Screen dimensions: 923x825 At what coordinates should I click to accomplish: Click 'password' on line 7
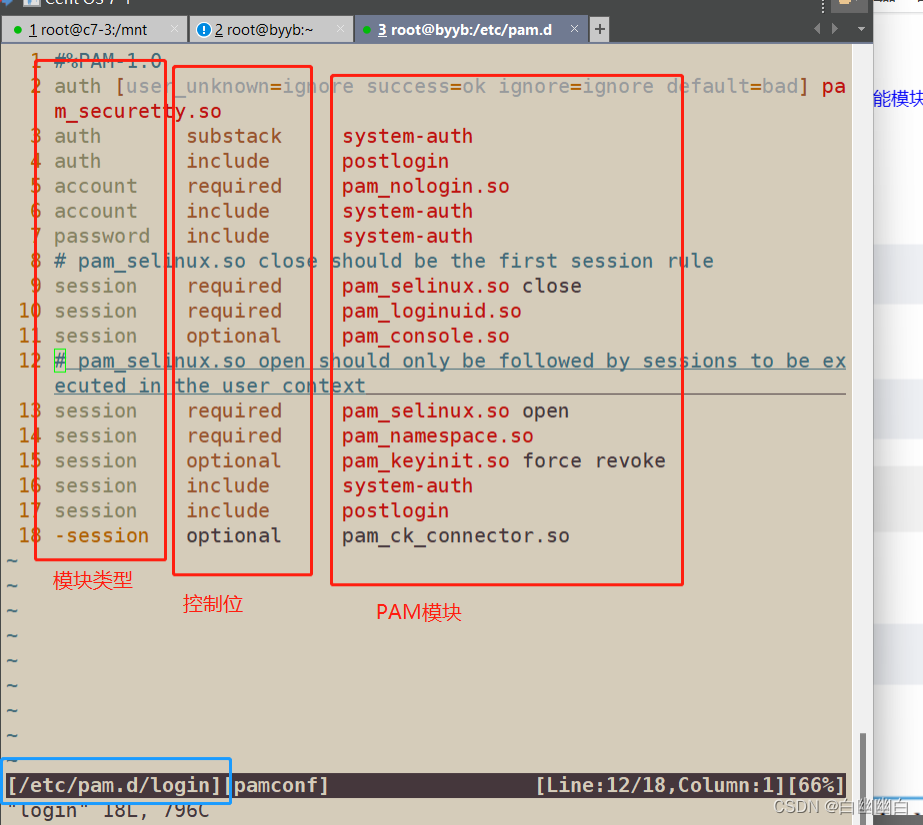tap(102, 236)
